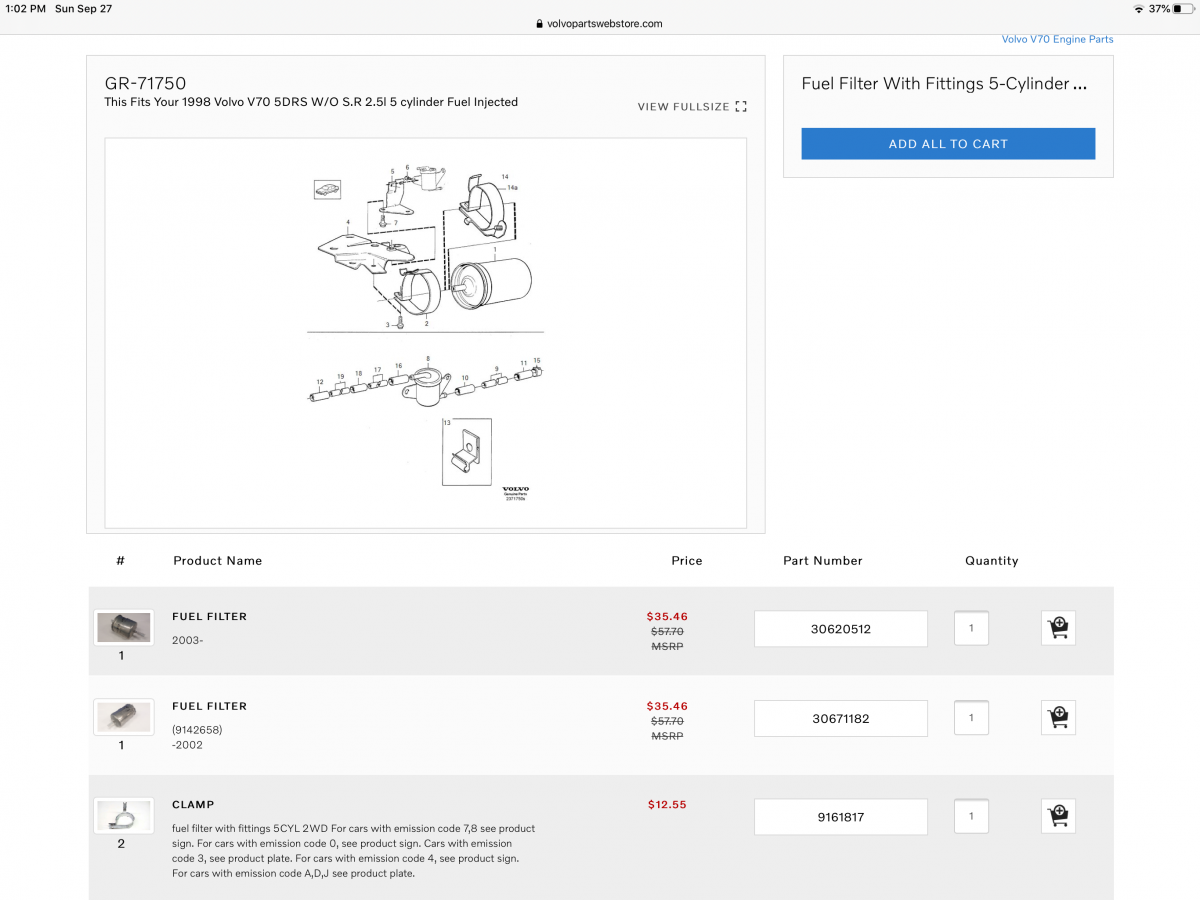Select part number field 9161817
The width and height of the screenshot is (1200, 900).
(840, 817)
